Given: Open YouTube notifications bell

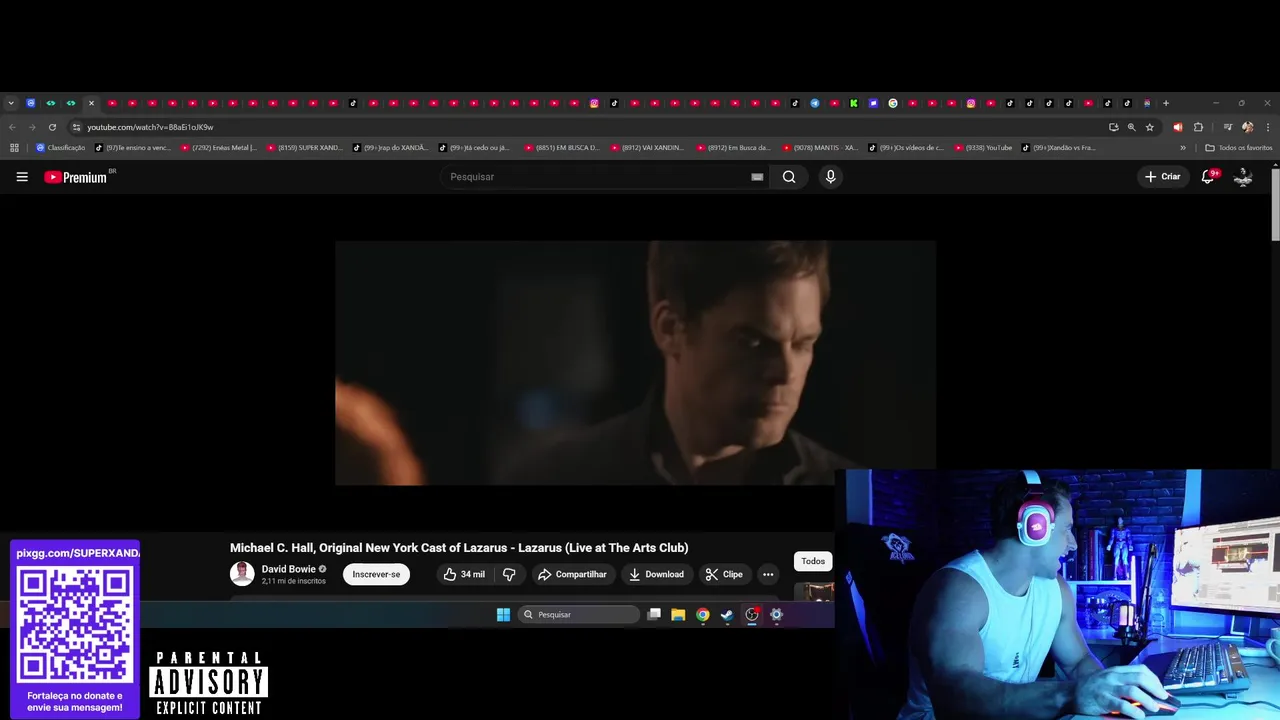Looking at the screenshot, I should click(1209, 176).
